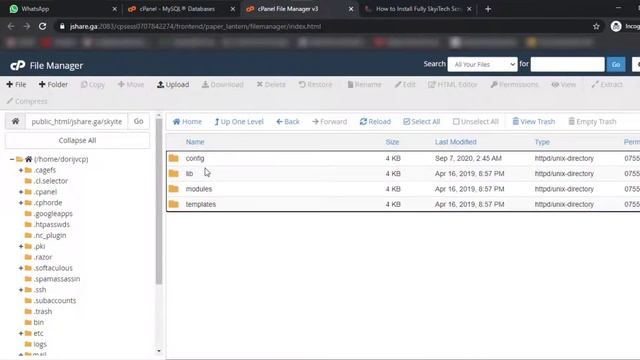The width and height of the screenshot is (640, 360).
Task: Click Go next to the path field
Action: 138,121
